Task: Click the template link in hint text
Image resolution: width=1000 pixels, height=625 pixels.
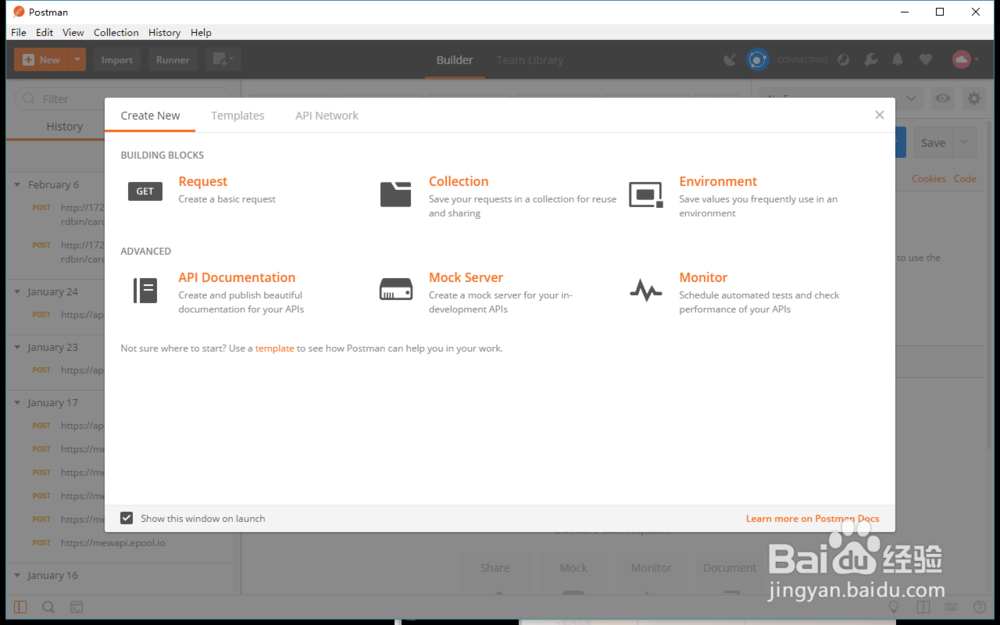Action: [x=274, y=348]
